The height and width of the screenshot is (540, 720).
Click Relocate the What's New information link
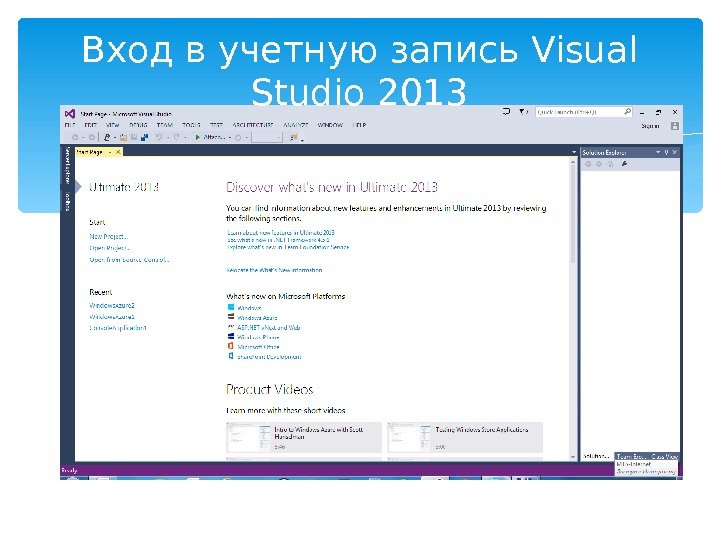coord(275,270)
